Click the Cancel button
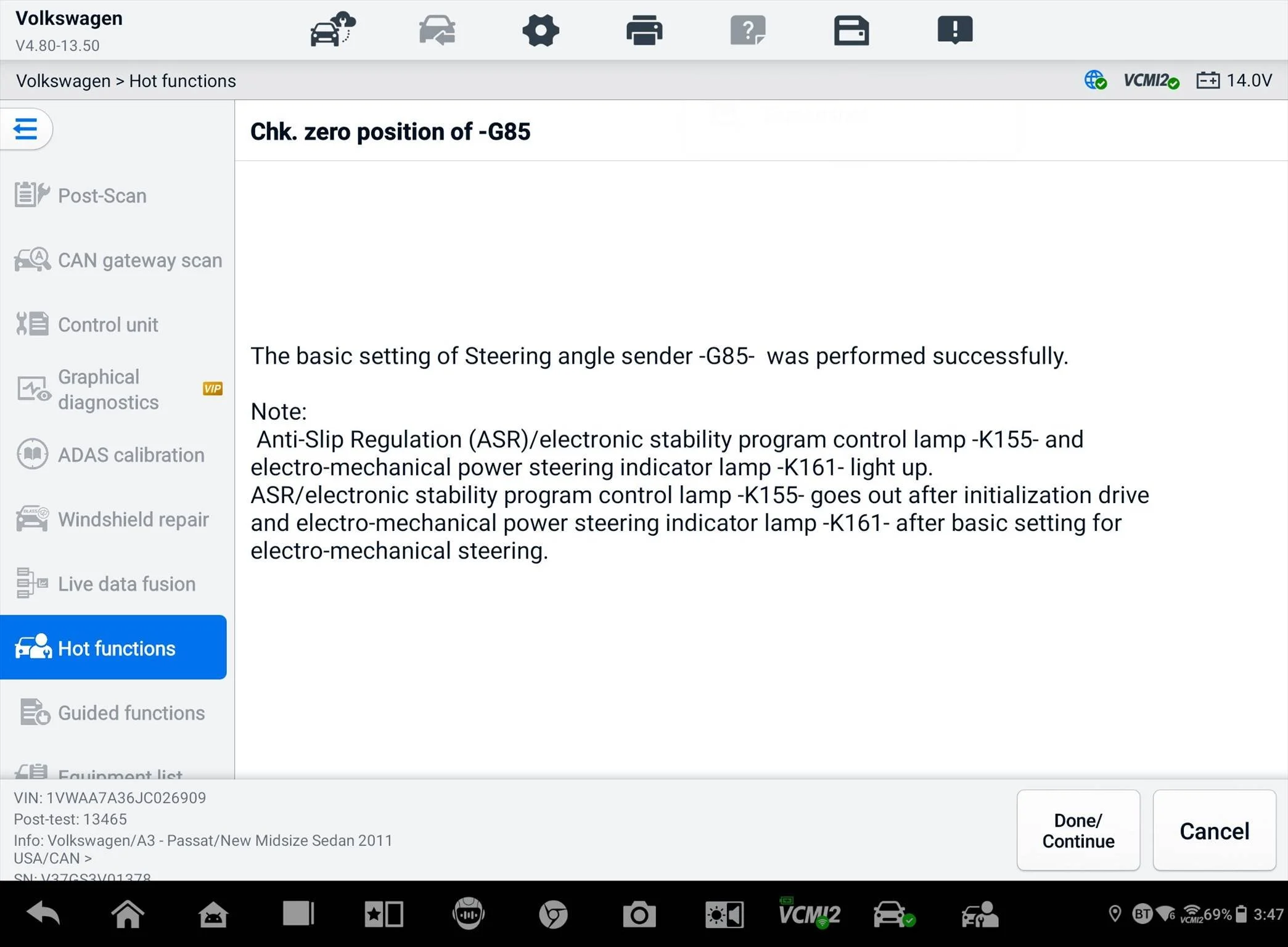This screenshot has height=947, width=1288. [x=1215, y=830]
